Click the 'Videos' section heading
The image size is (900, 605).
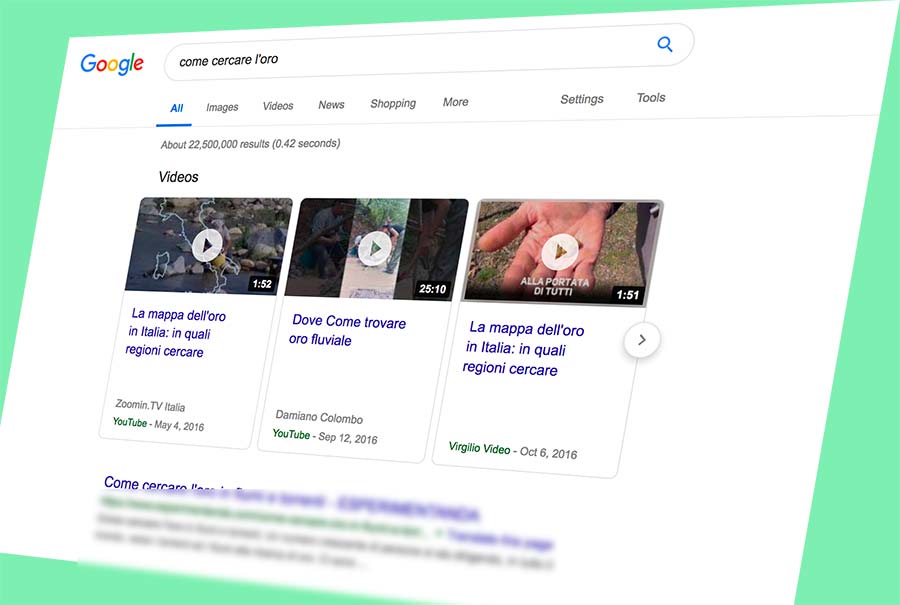pyautogui.click(x=179, y=177)
